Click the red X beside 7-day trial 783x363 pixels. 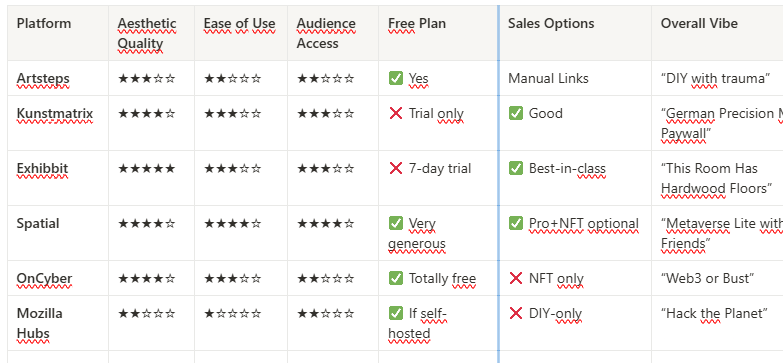395,168
